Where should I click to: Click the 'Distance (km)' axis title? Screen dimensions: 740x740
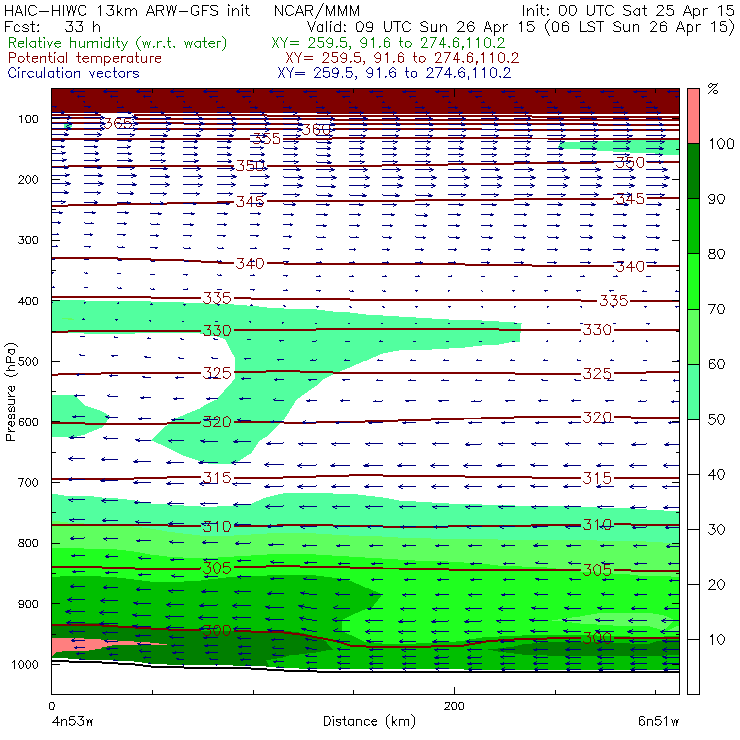click(369, 721)
